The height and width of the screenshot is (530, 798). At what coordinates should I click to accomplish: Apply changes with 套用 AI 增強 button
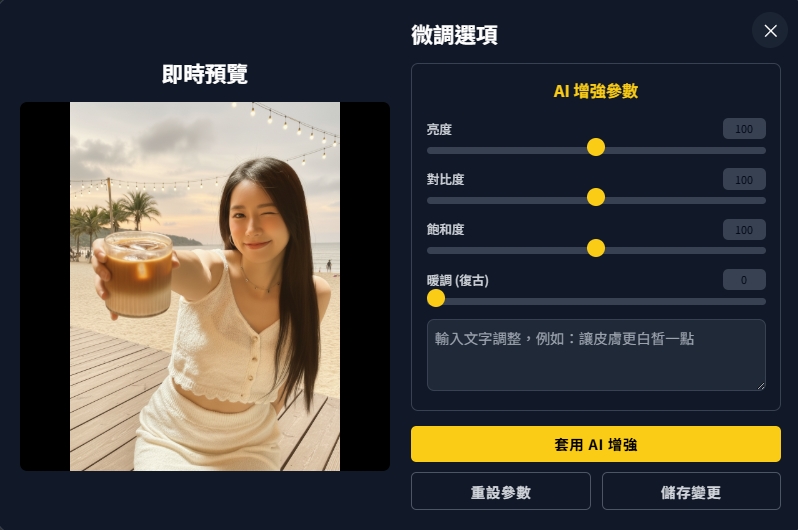[x=595, y=444]
